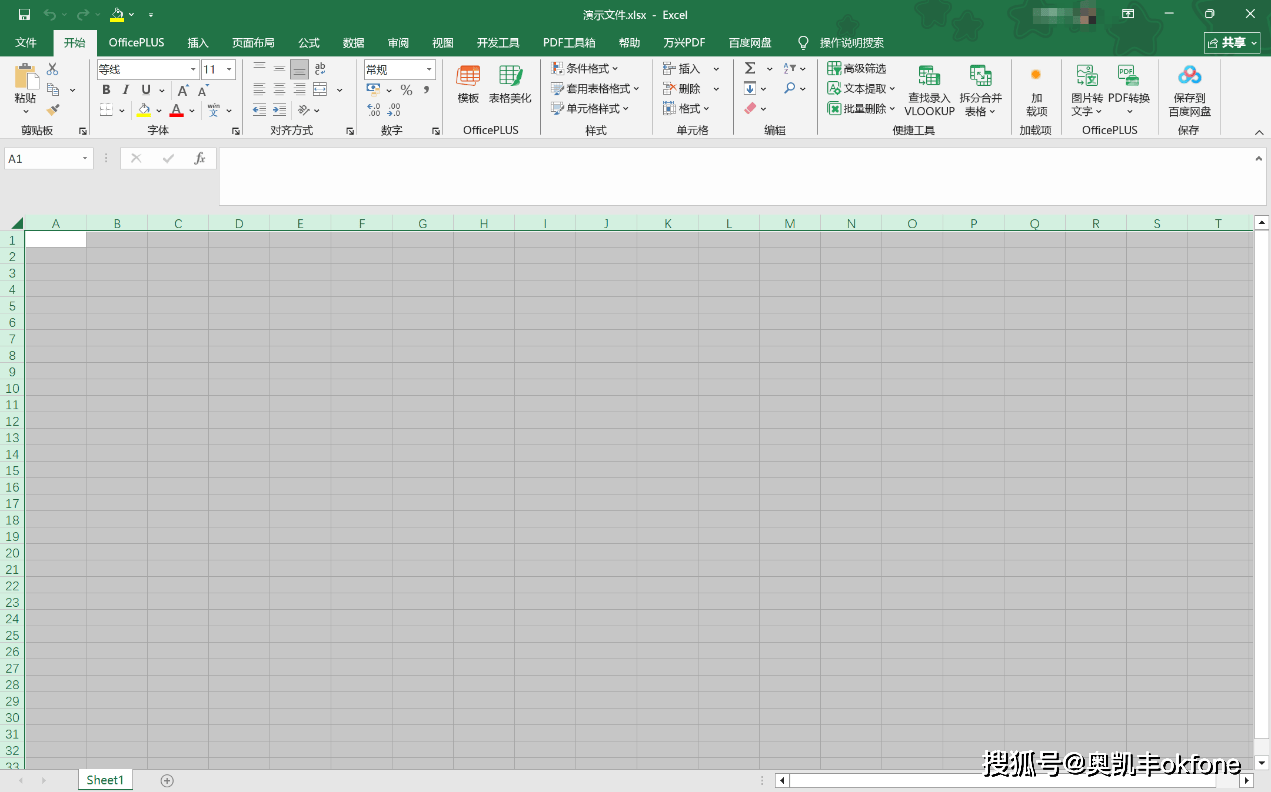Click the 查找录入 VLOOKUP tool
The width and height of the screenshot is (1271, 792).
[x=929, y=90]
